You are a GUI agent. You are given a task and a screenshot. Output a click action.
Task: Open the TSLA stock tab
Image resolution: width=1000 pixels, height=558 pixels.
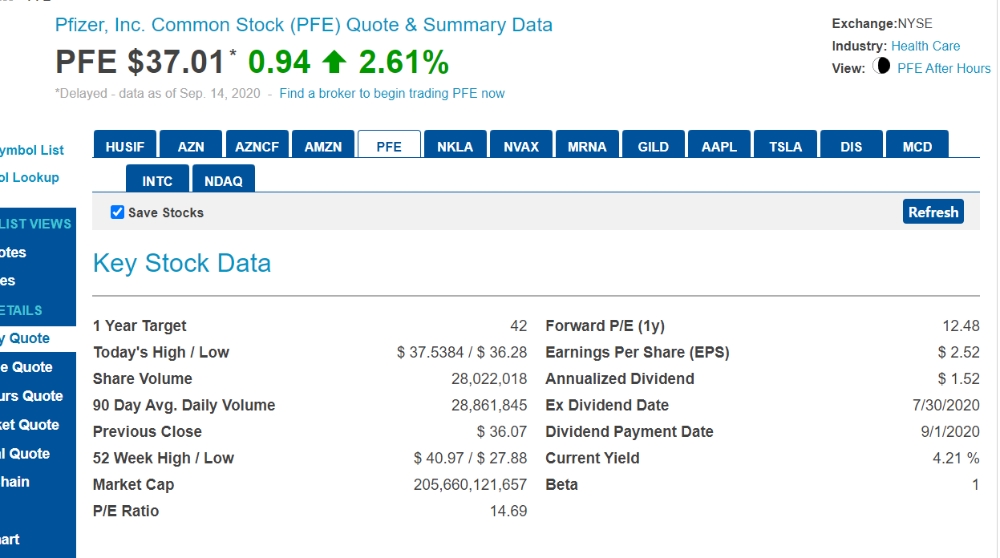(786, 144)
